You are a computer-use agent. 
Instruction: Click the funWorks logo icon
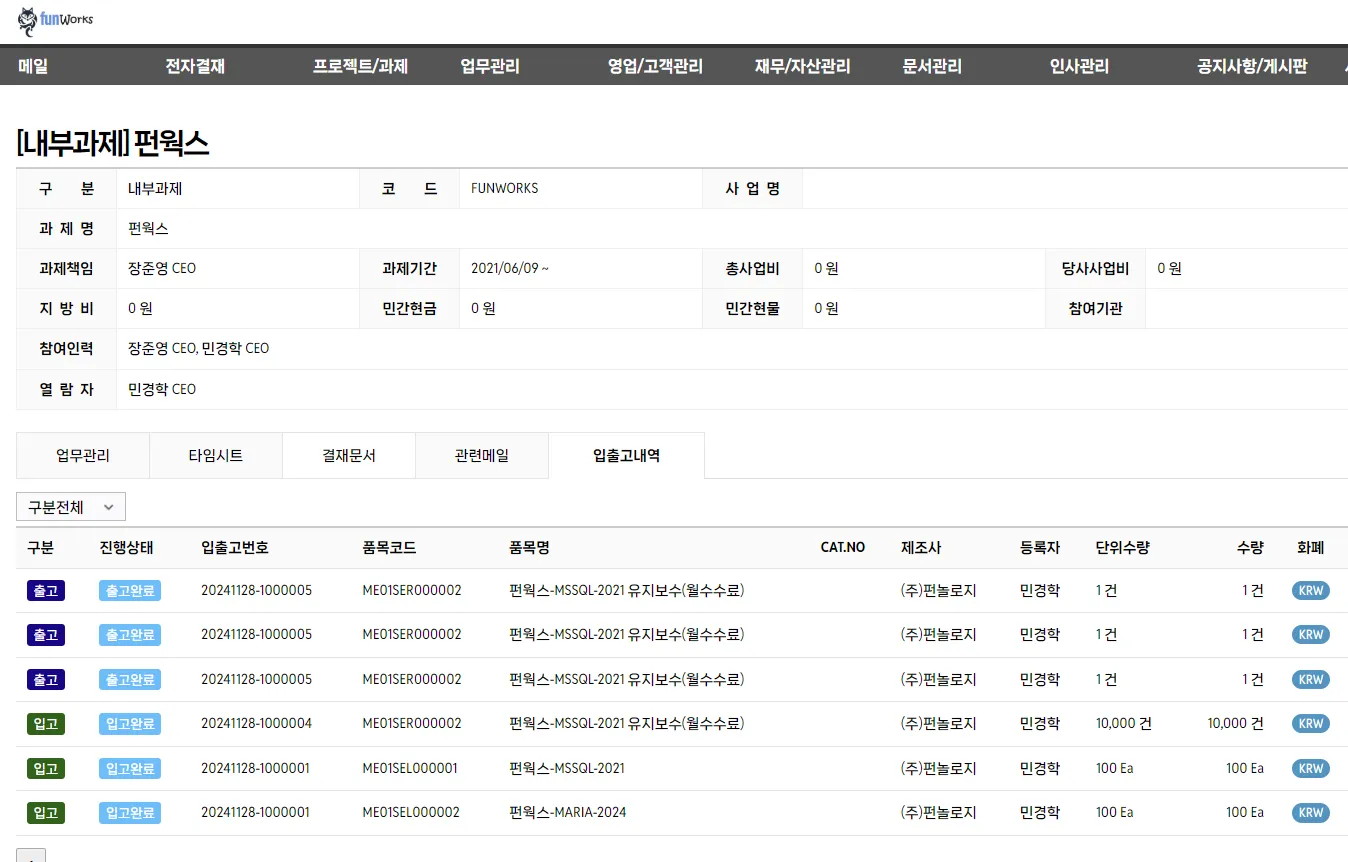(26, 20)
